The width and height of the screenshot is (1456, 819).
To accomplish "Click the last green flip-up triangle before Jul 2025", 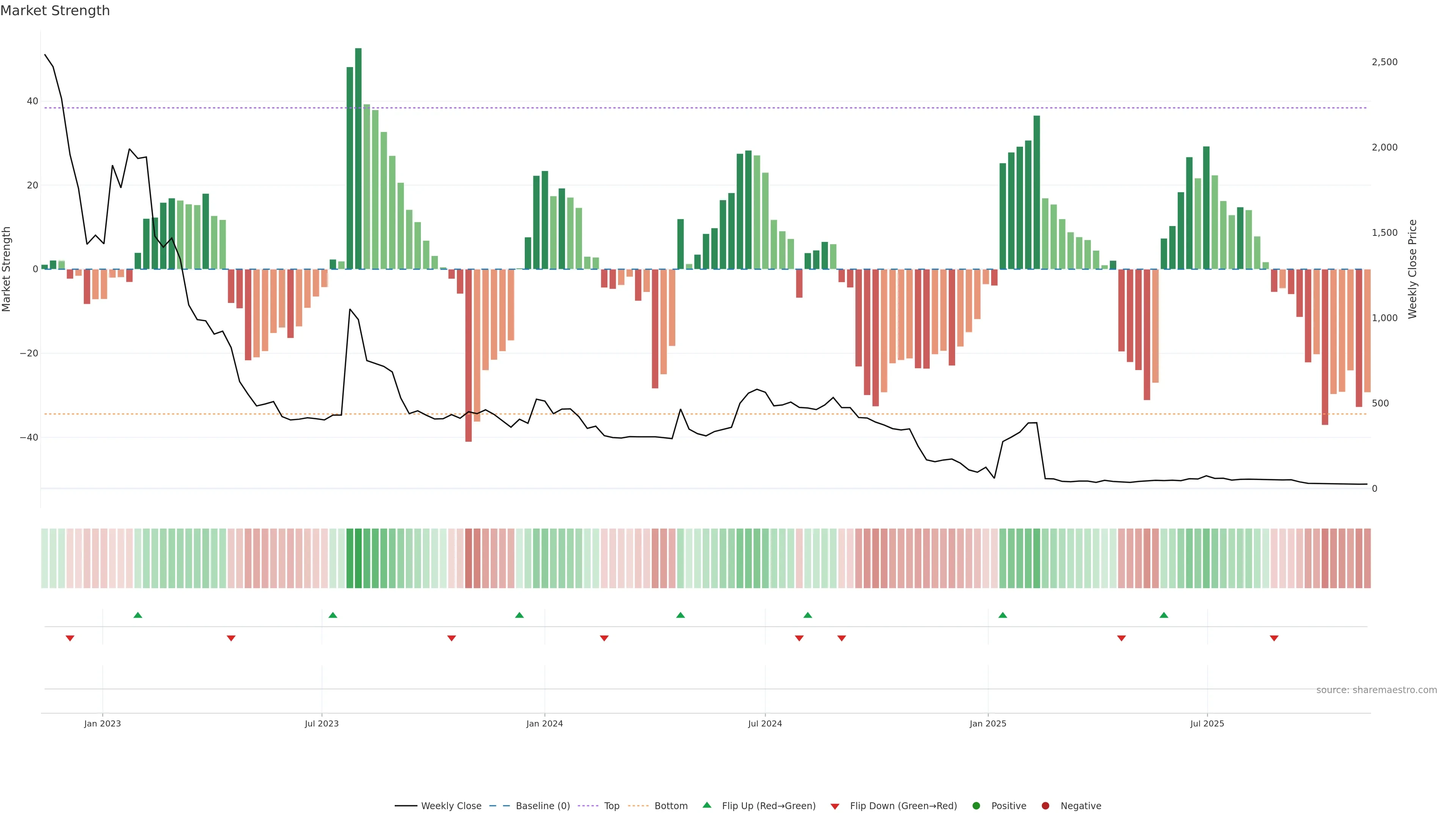I will pos(1164,615).
